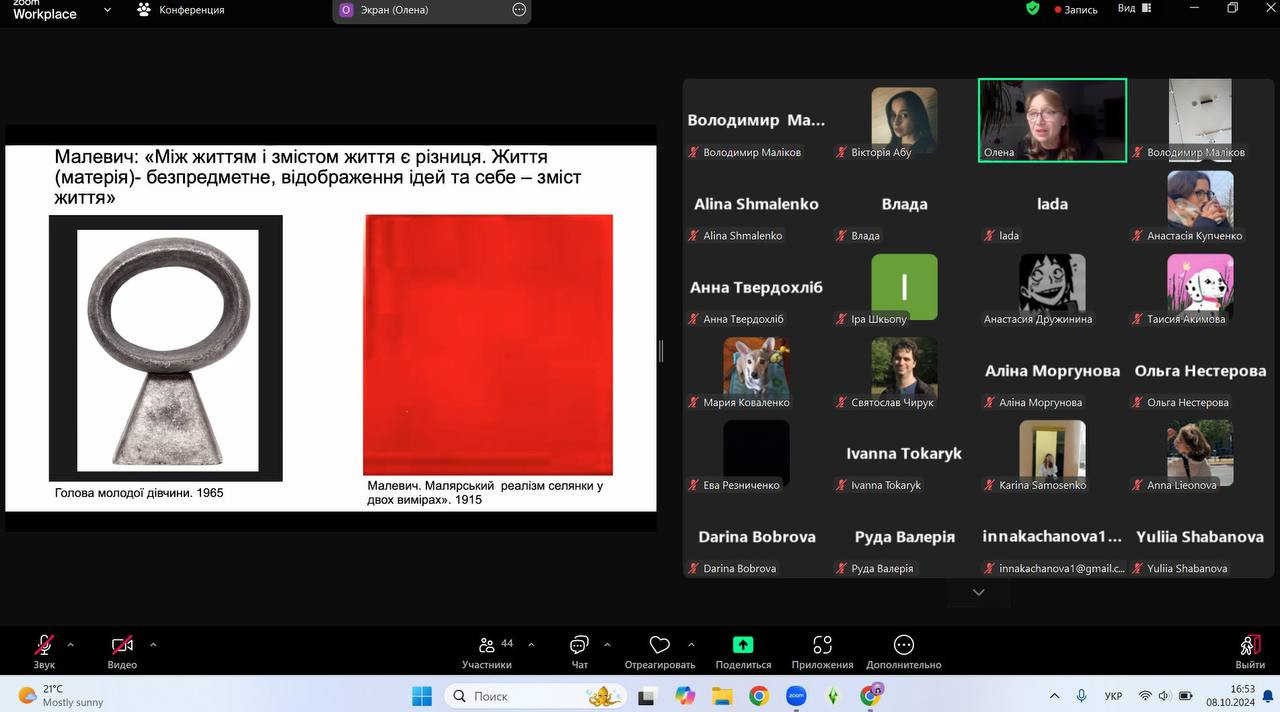Expand the Zoom Workplace dropdown arrow
The height and width of the screenshot is (712, 1280).
tap(107, 10)
